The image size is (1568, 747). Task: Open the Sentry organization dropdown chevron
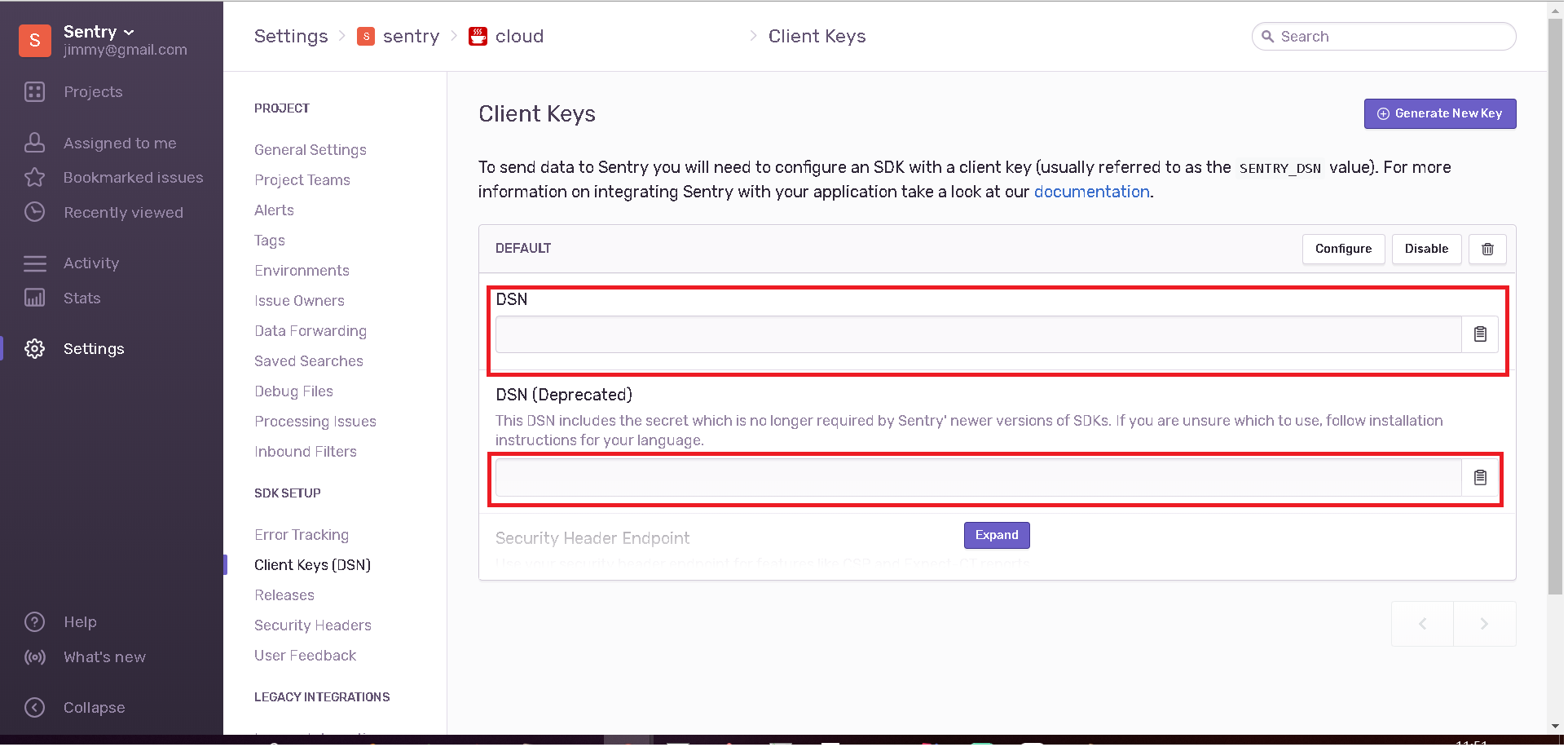[129, 32]
